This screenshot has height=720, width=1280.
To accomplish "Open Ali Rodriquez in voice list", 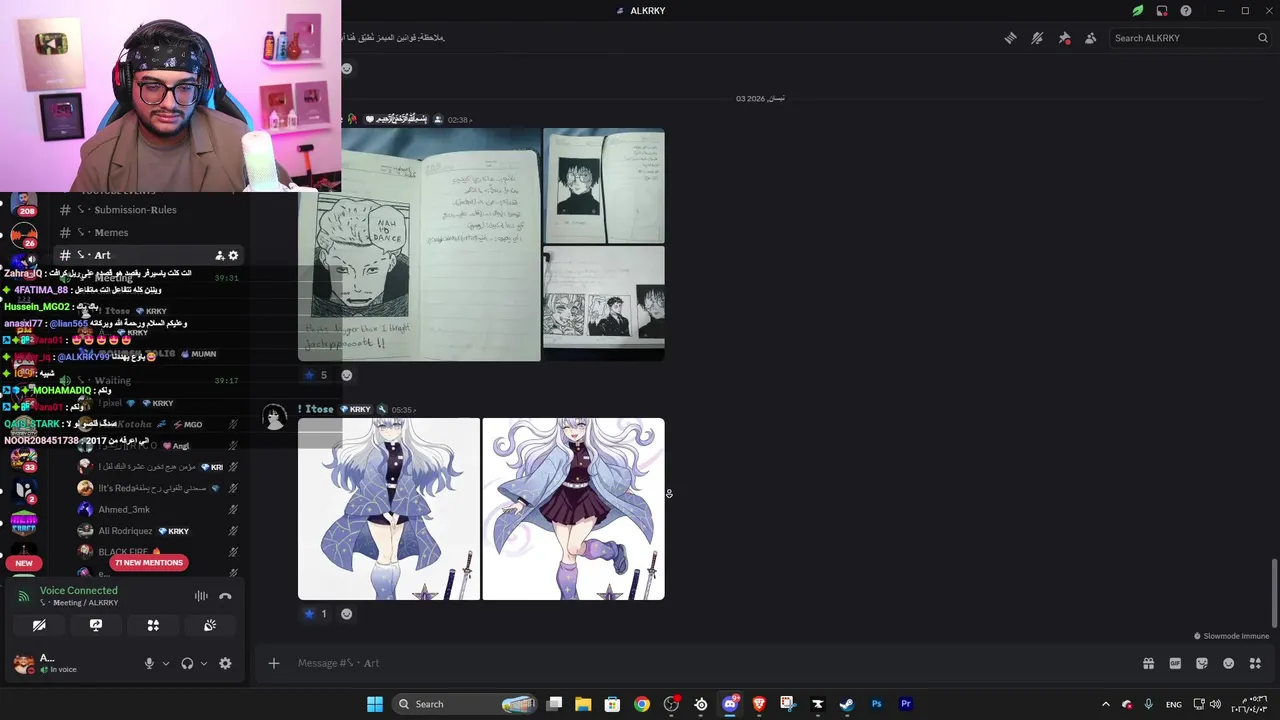I will pos(125,531).
